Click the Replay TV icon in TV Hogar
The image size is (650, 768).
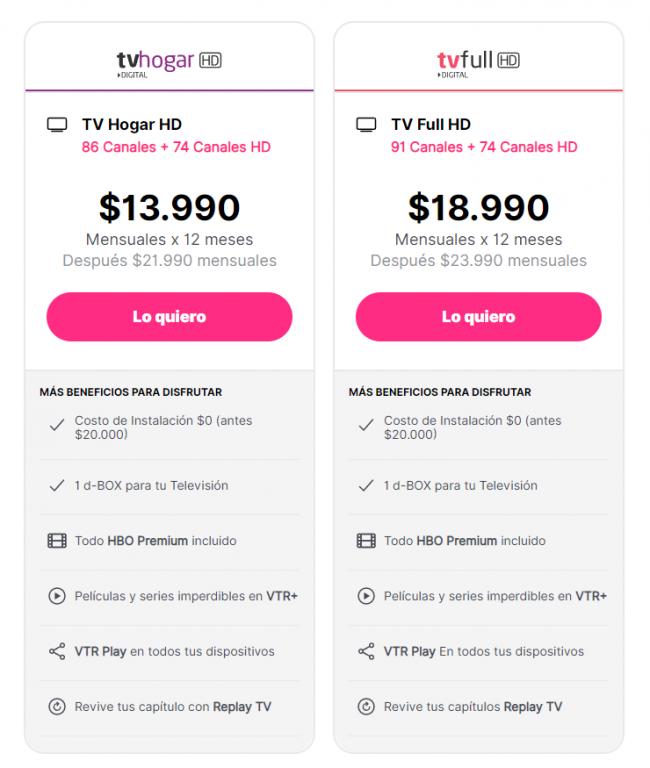pyautogui.click(x=57, y=707)
